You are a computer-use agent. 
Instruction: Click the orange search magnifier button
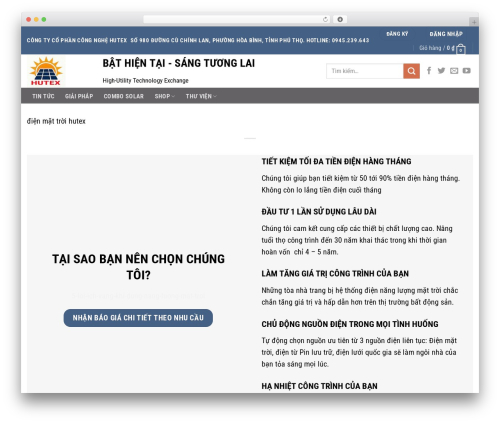tap(411, 71)
